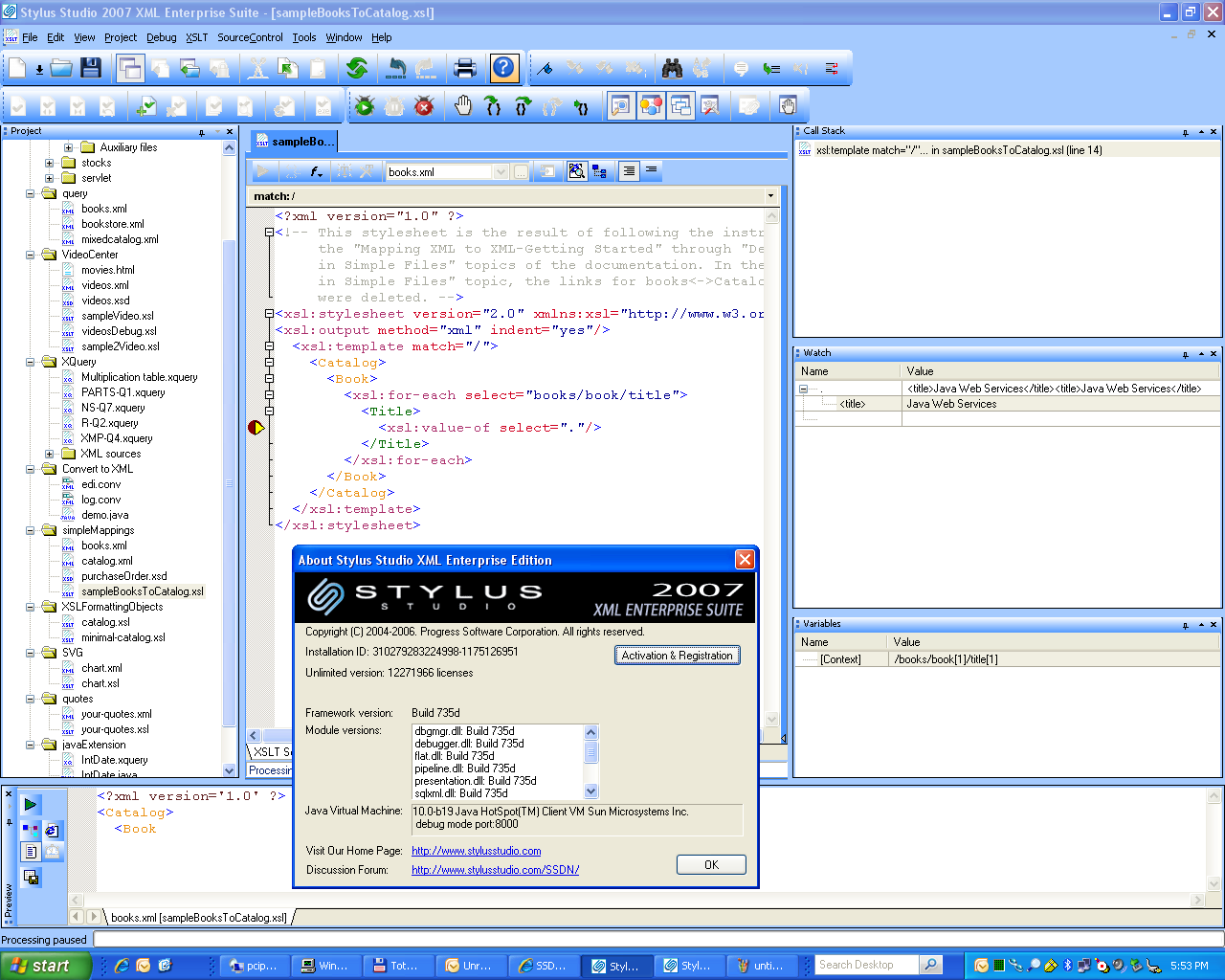This screenshot has width=1225, height=980.
Task: Toggle the hand breakpoint icon in toolbar
Action: point(463,106)
